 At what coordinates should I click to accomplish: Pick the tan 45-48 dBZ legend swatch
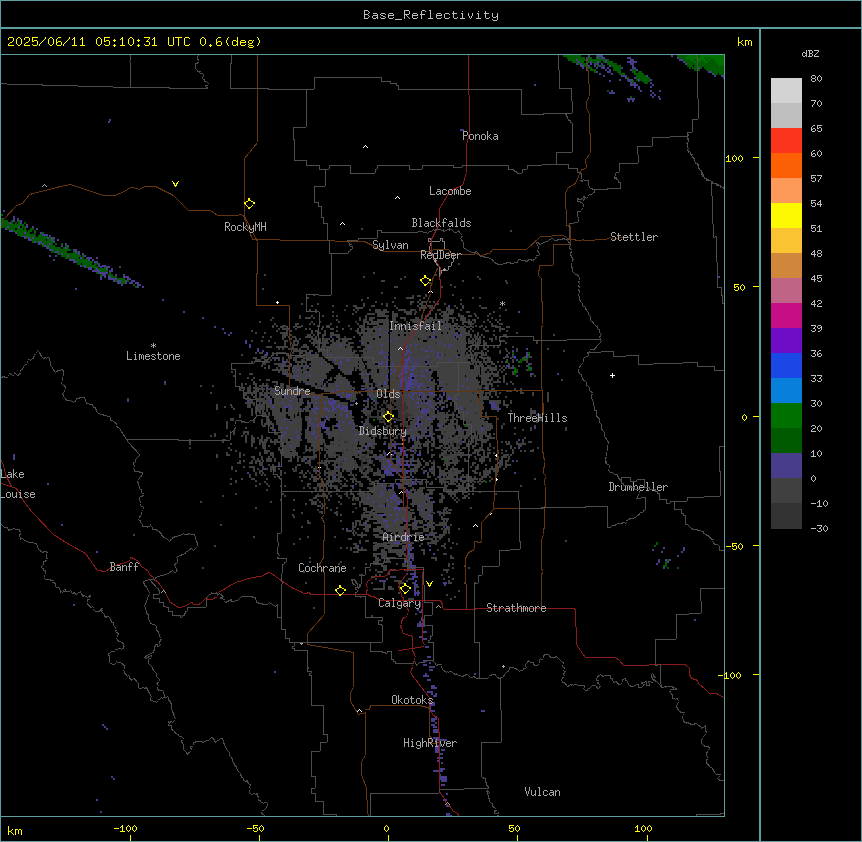point(786,265)
